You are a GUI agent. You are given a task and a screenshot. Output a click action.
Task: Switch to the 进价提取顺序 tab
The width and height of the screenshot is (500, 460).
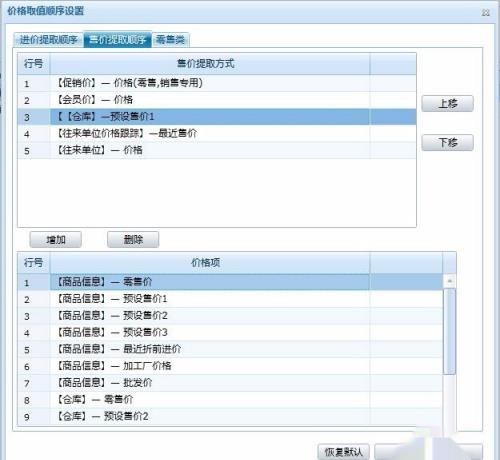tap(49, 40)
